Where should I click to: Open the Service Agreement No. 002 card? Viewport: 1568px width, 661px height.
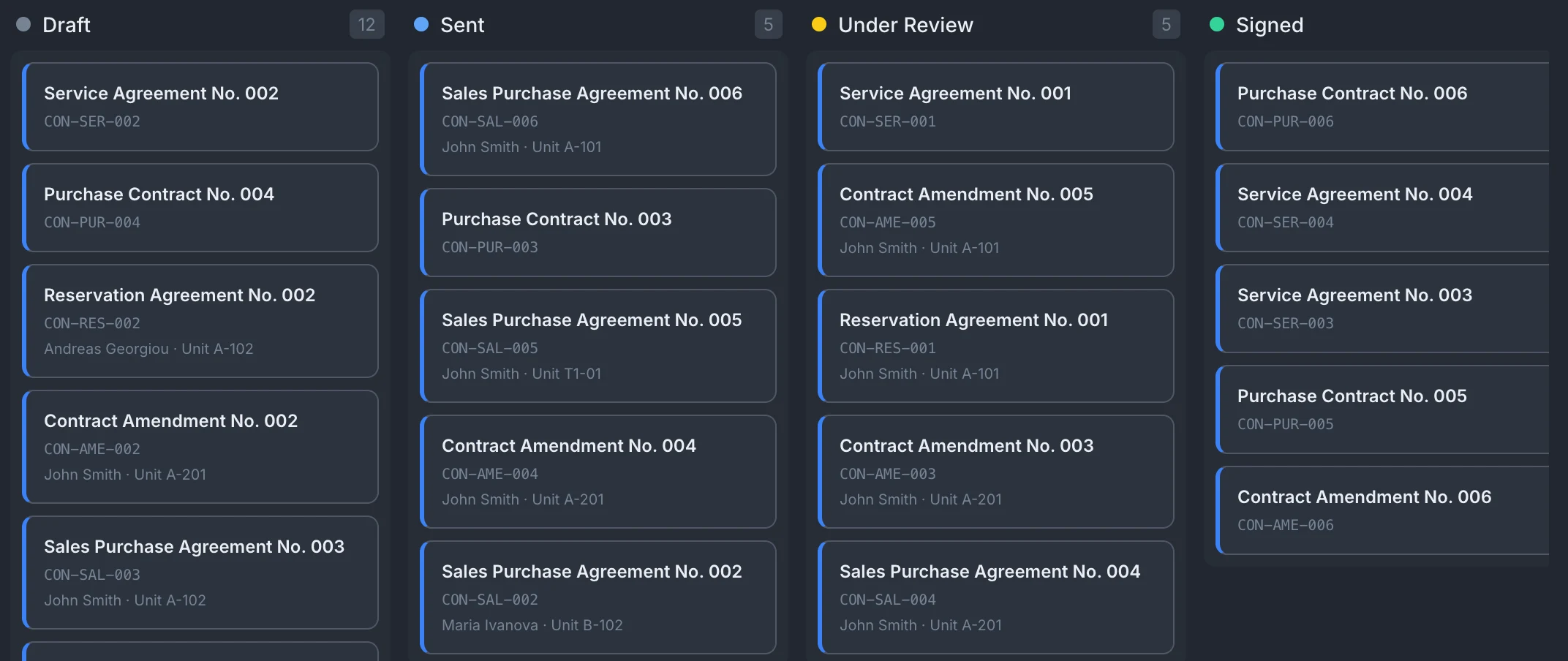(x=200, y=107)
